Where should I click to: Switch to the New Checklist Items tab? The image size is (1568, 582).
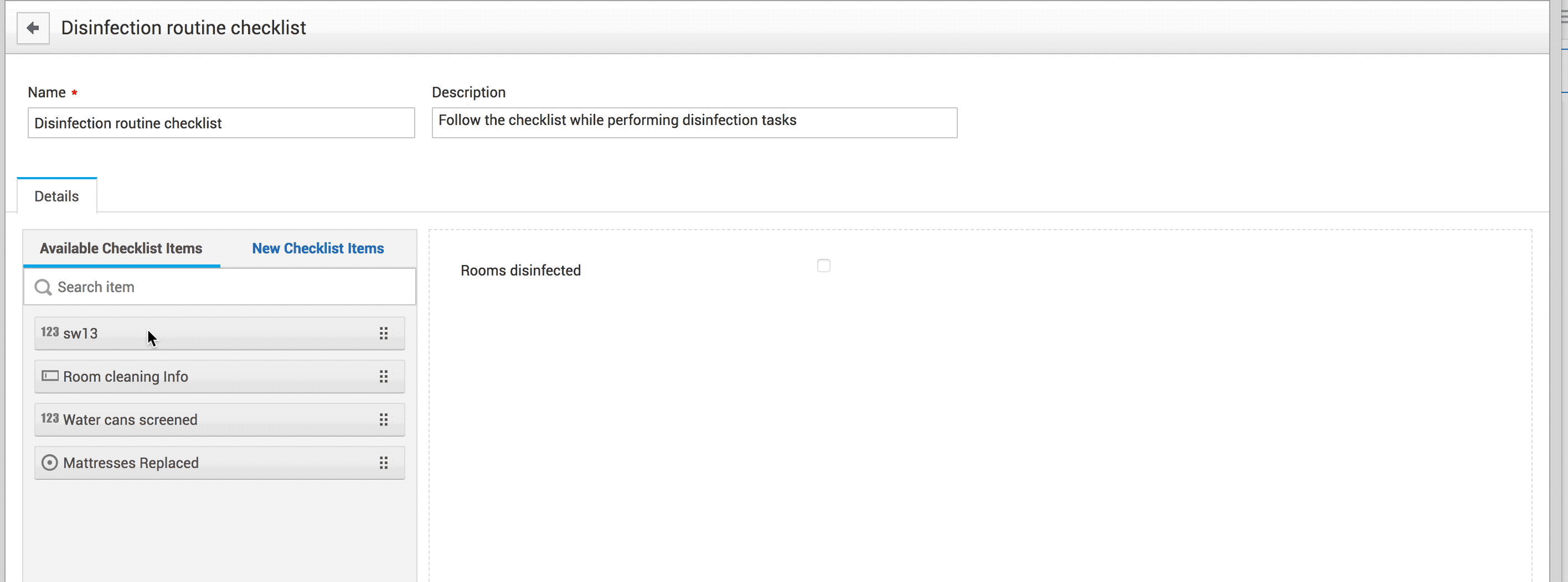click(318, 248)
